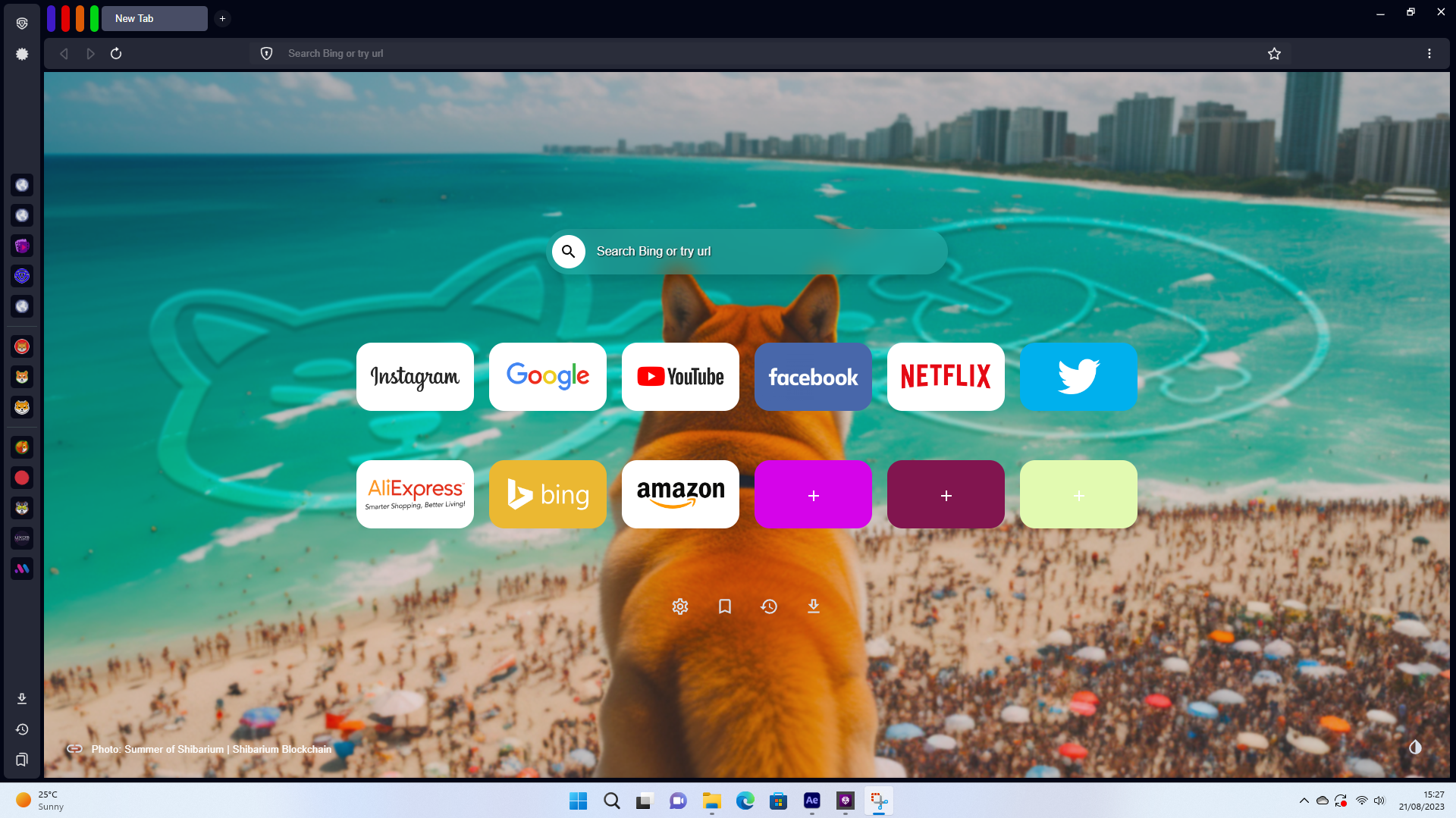Open File Explorer from the taskbar

pyautogui.click(x=711, y=801)
